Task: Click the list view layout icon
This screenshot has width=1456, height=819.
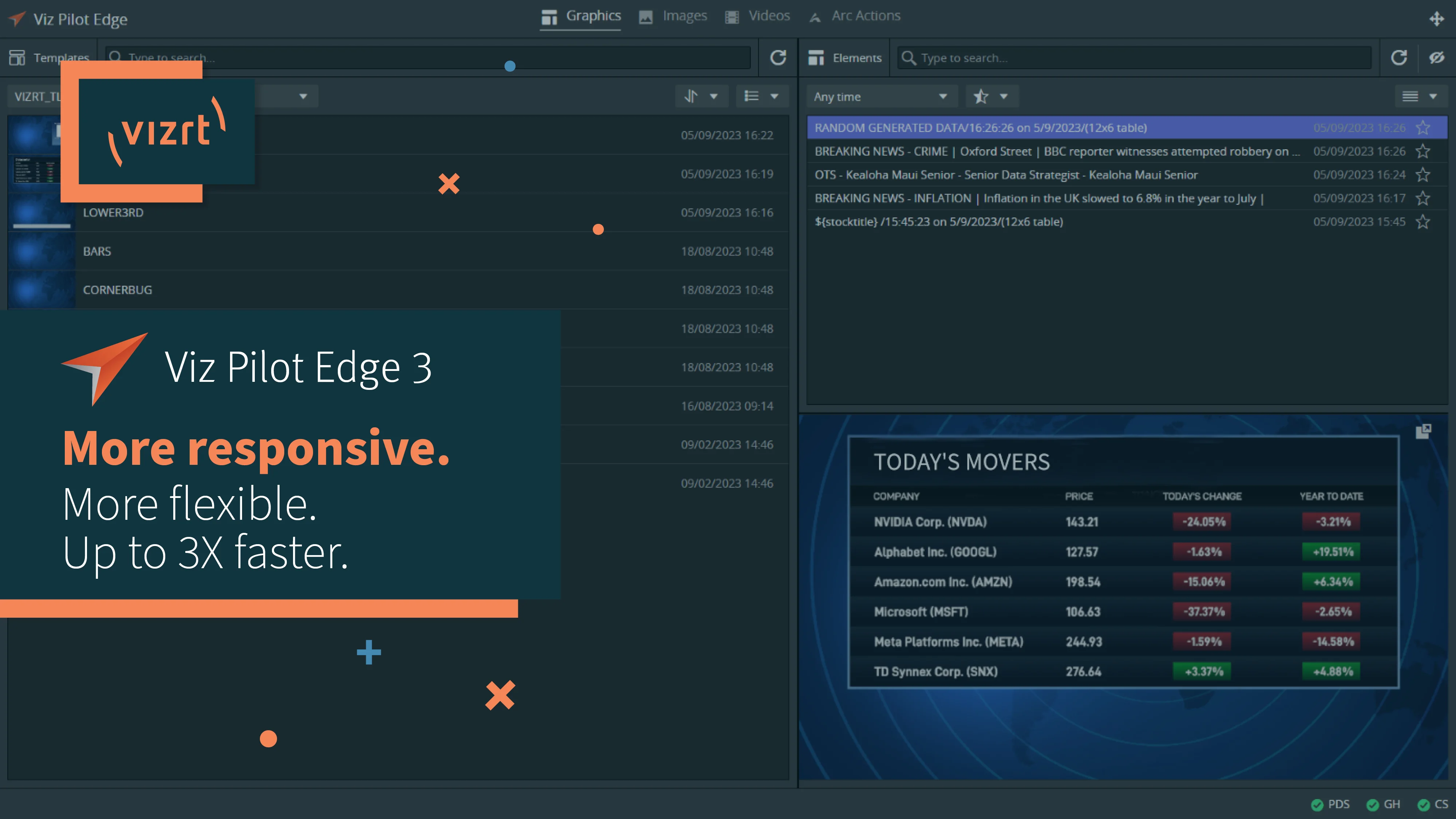Action: click(x=752, y=96)
